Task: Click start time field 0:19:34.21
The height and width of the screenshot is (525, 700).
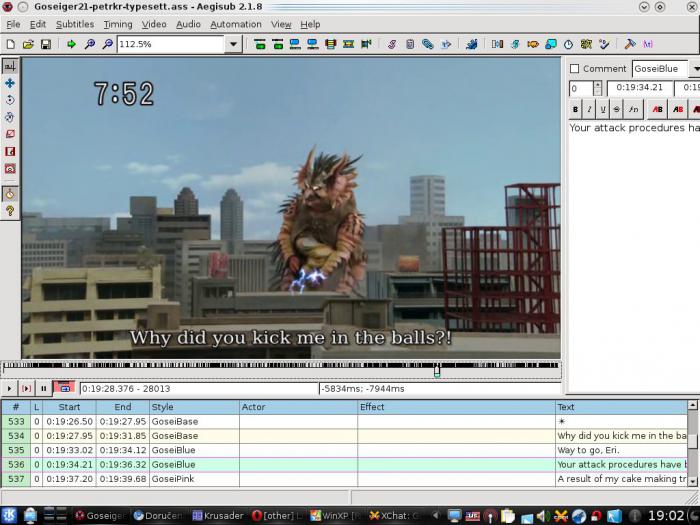Action: 639,88
